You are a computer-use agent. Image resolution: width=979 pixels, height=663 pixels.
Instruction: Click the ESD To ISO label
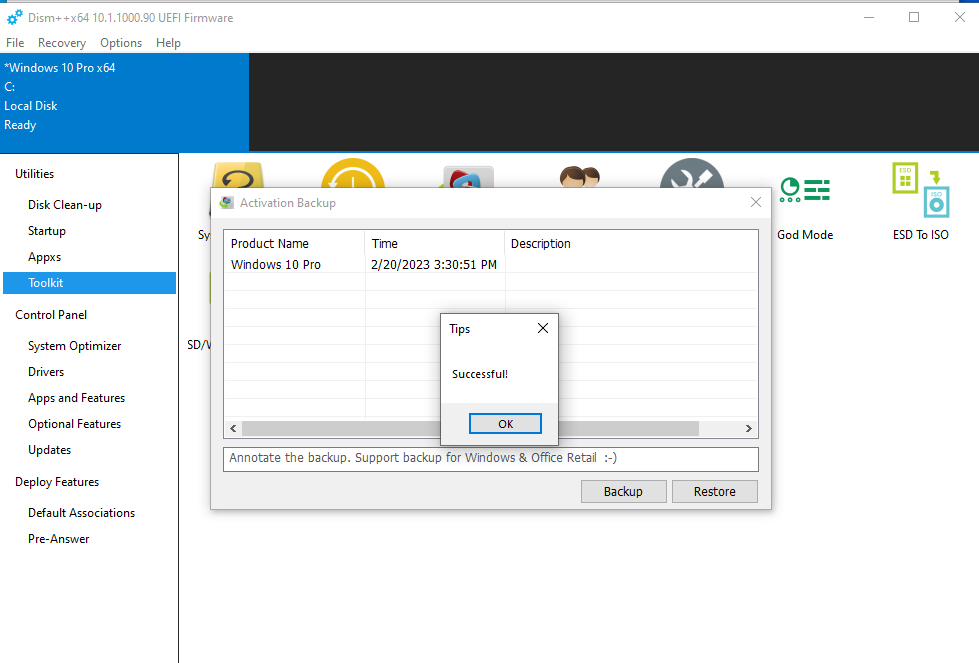tap(921, 235)
